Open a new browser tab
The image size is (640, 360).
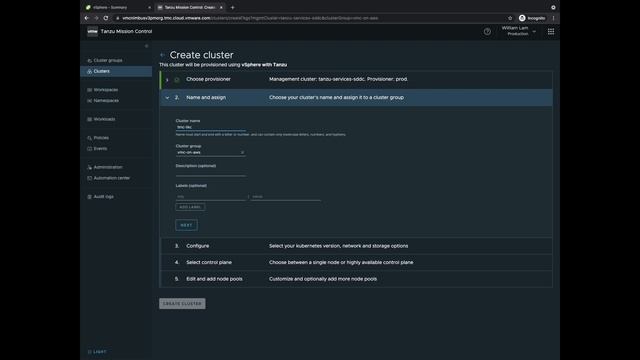(x=233, y=7)
